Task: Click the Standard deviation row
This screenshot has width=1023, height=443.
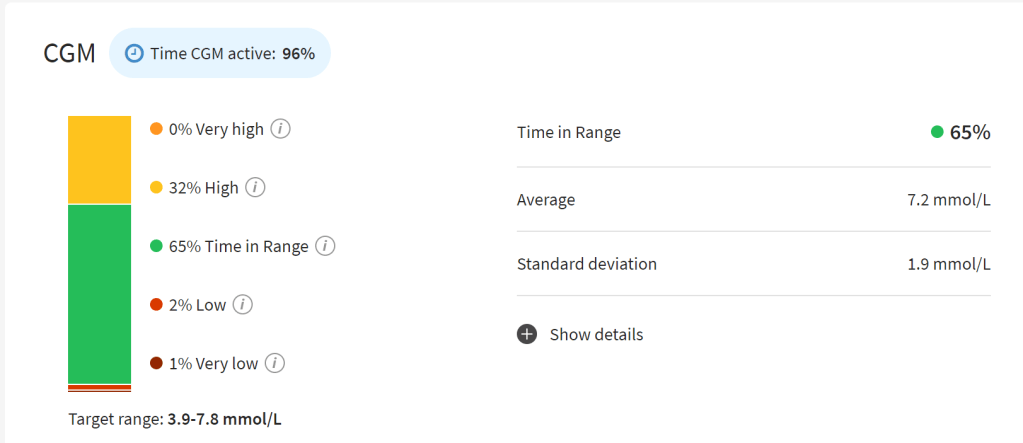Action: (753, 265)
